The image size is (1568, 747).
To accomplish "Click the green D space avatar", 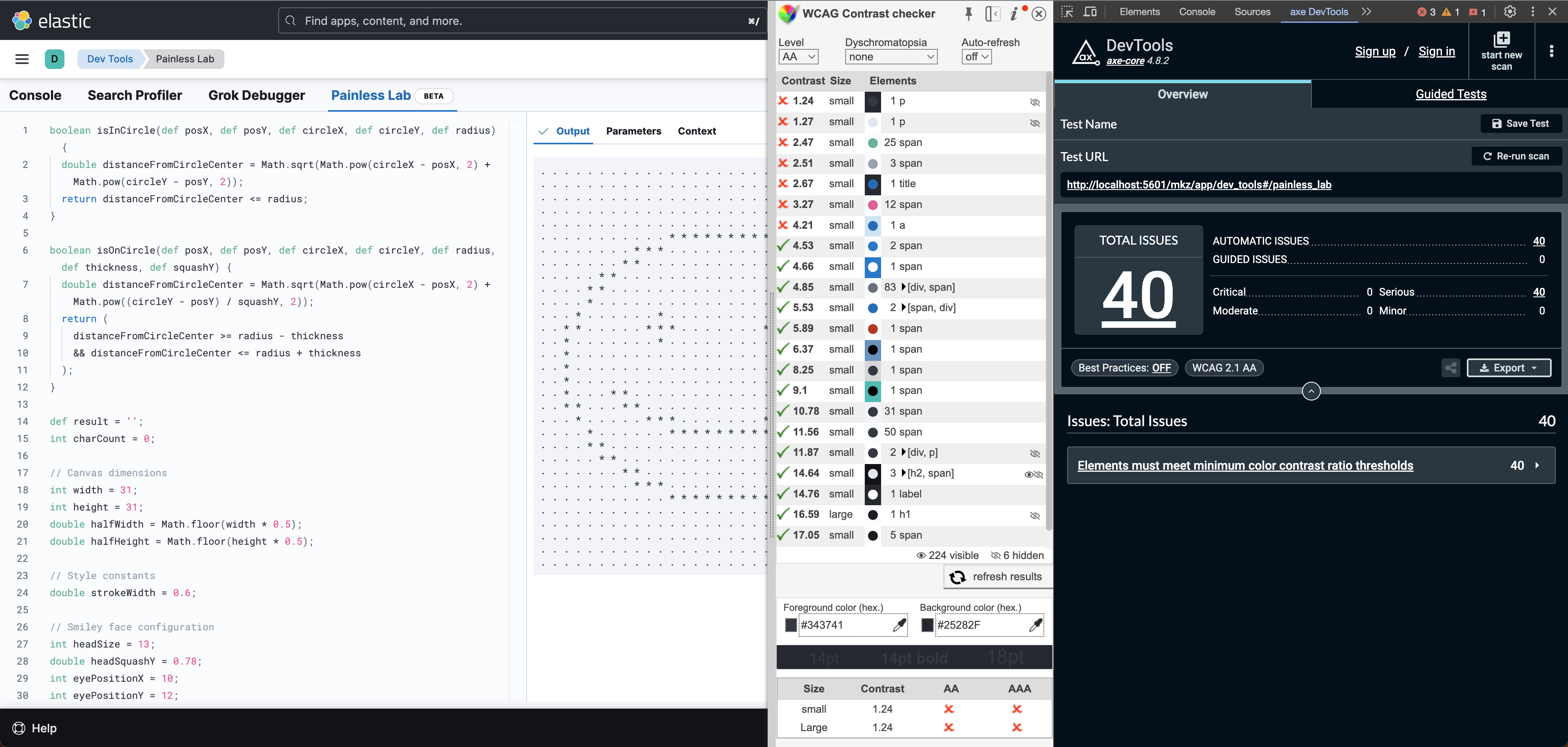I will click(x=55, y=59).
